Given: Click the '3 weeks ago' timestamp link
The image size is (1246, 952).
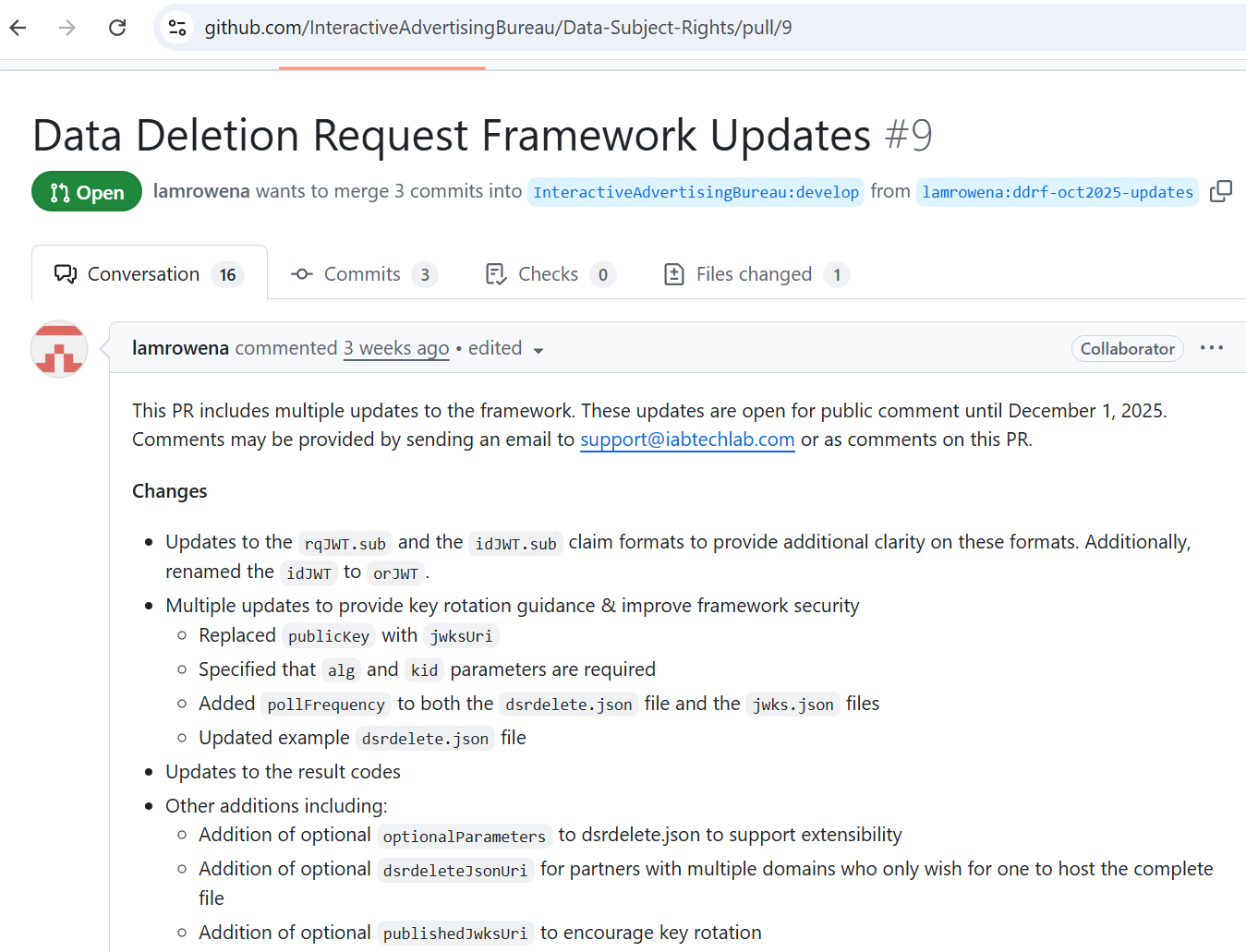Looking at the screenshot, I should click(x=396, y=348).
